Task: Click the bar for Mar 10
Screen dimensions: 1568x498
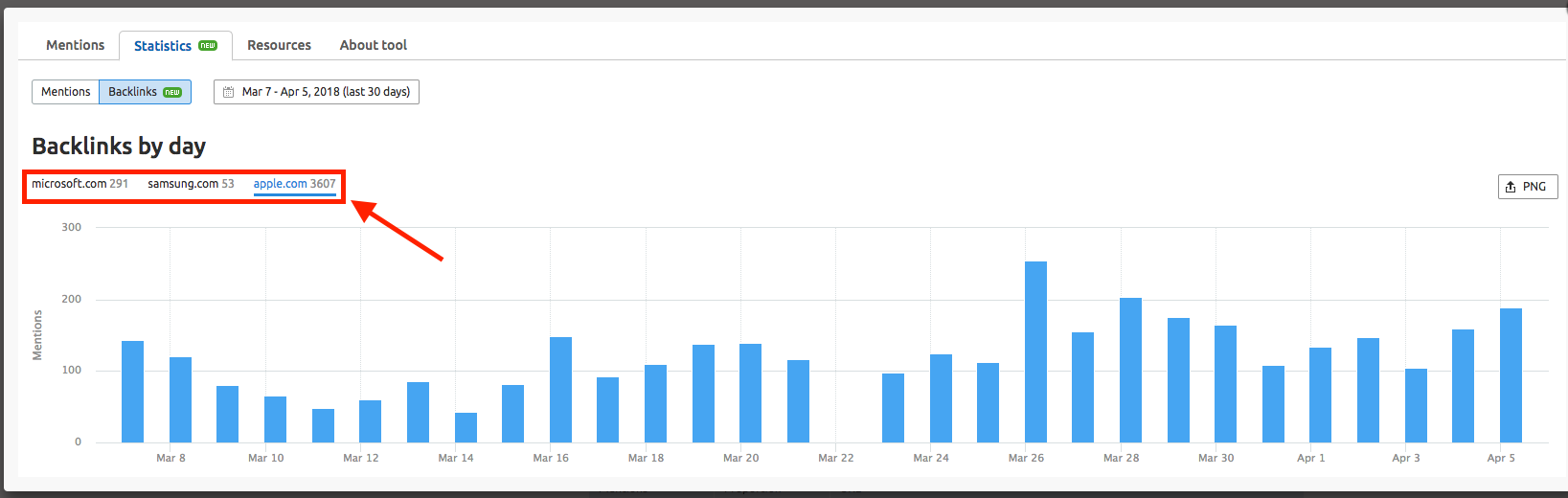Action: coord(275,419)
